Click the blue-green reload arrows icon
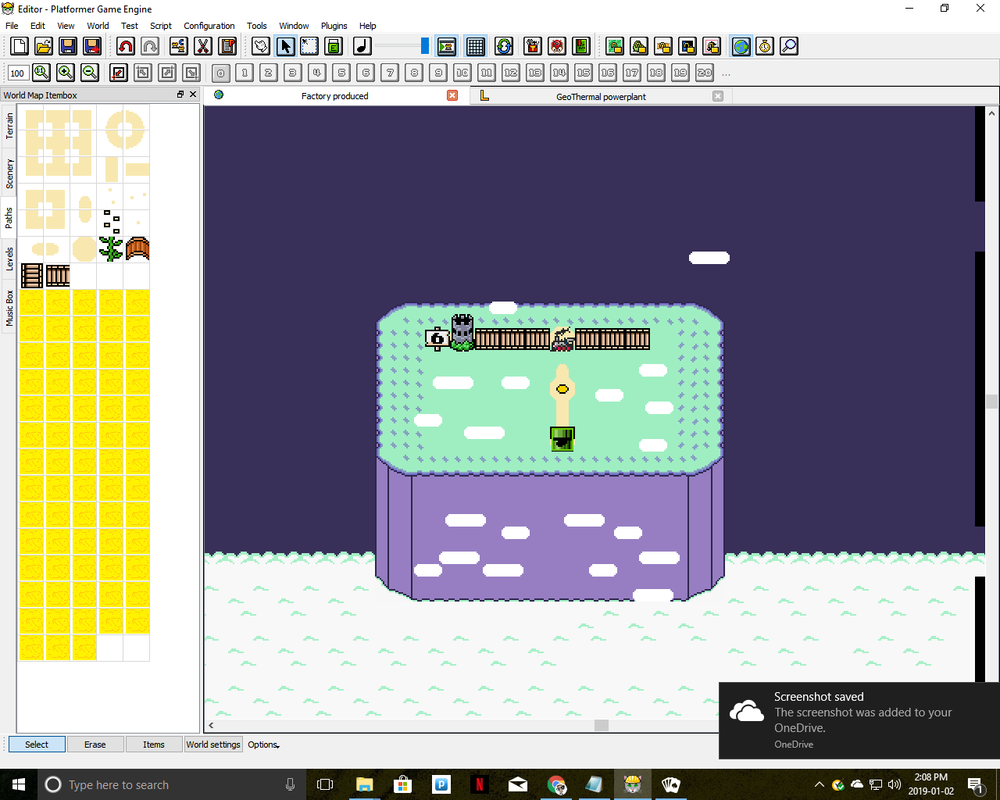The height and width of the screenshot is (800, 1000). [504, 46]
